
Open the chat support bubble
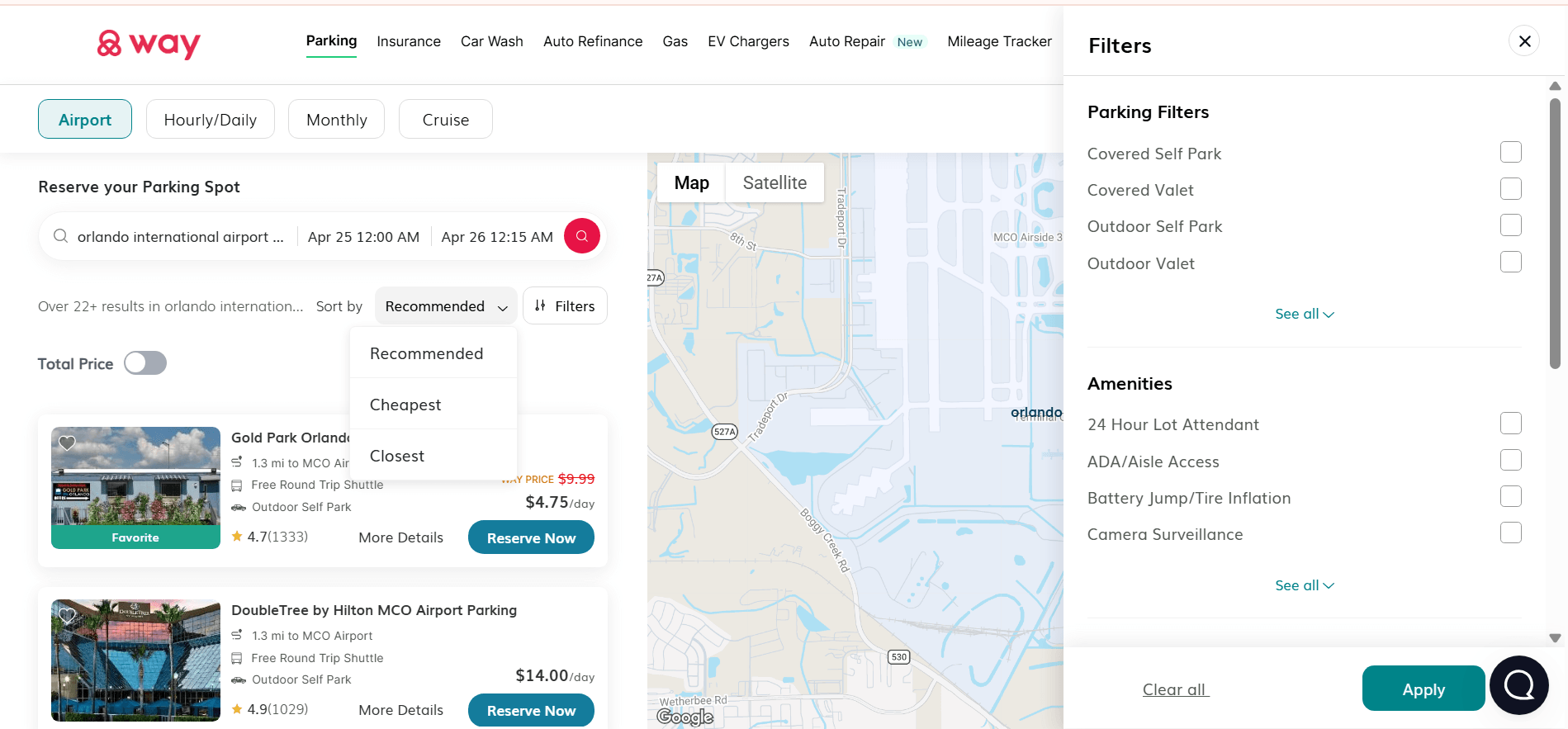click(1519, 685)
